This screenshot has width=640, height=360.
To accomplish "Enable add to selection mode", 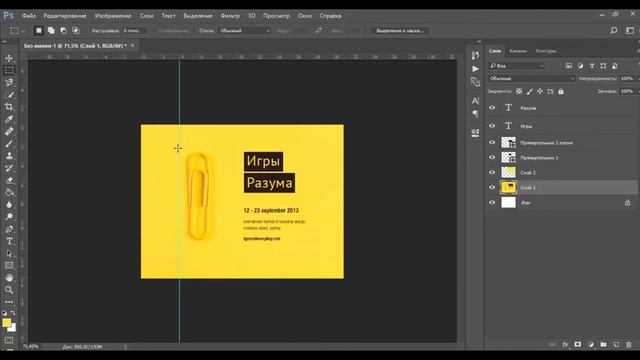I will tap(51, 31).
